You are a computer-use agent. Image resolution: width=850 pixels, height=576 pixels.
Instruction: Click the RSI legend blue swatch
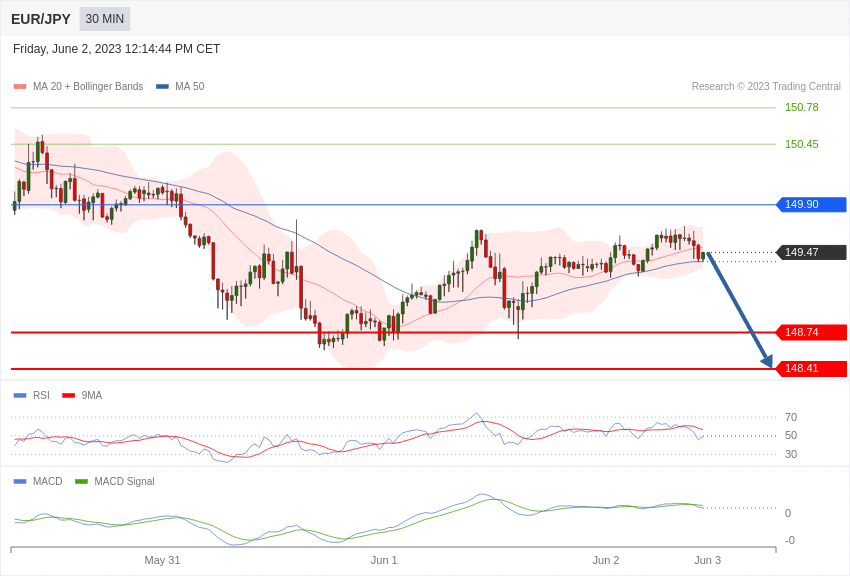pos(20,396)
